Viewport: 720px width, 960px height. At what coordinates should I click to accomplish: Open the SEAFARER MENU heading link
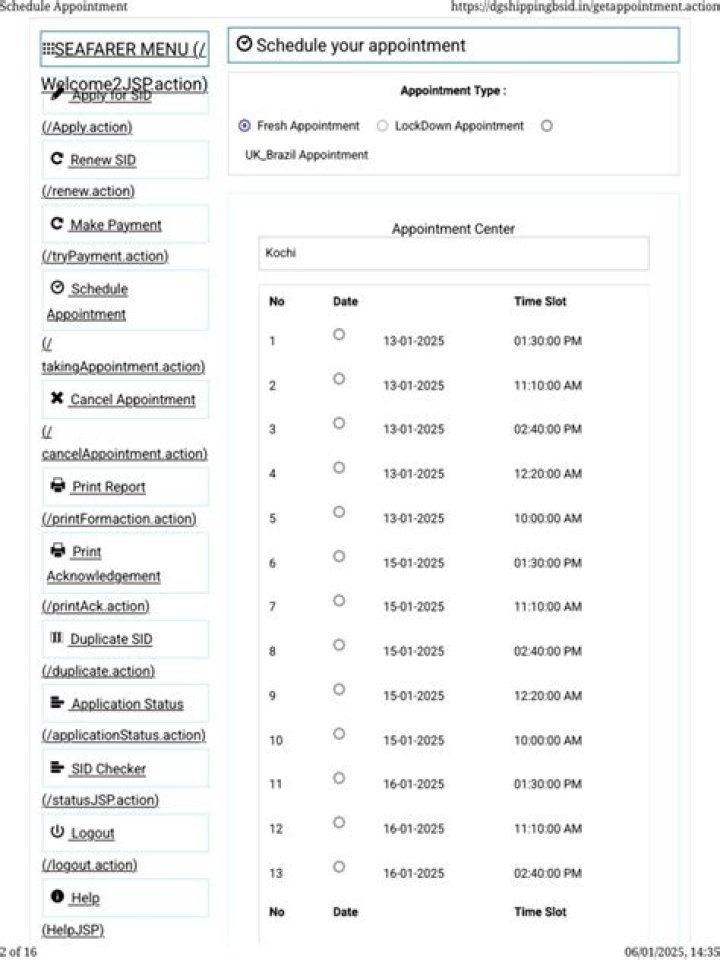point(124,49)
